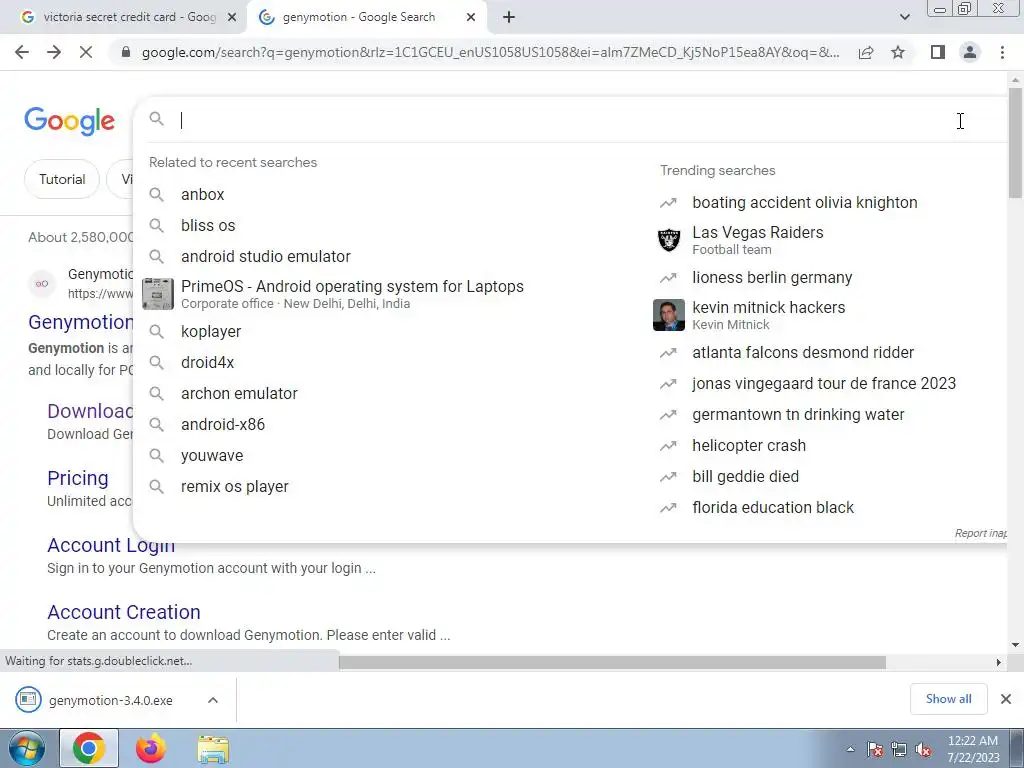Click the Google logo

click(x=69, y=121)
